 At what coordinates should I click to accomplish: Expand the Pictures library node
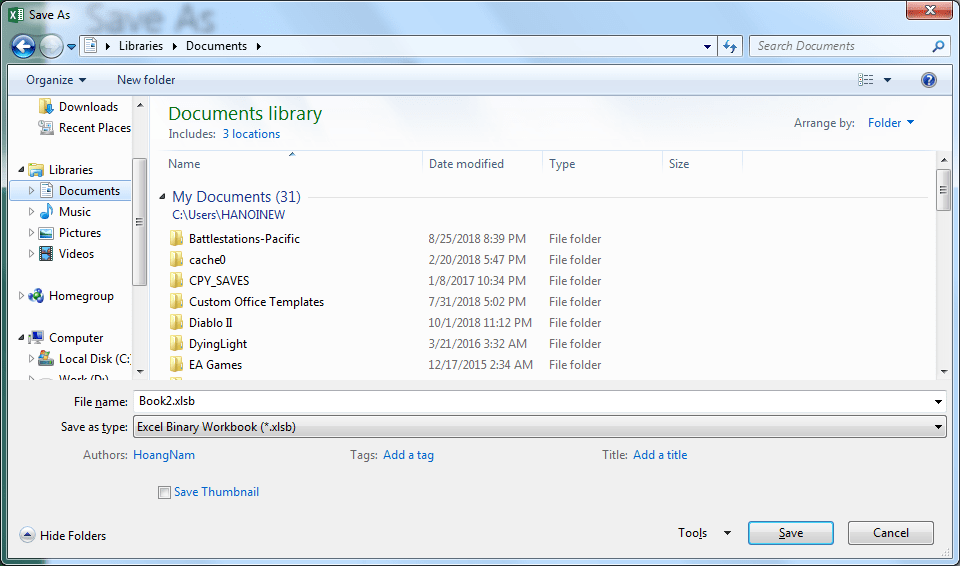point(31,233)
